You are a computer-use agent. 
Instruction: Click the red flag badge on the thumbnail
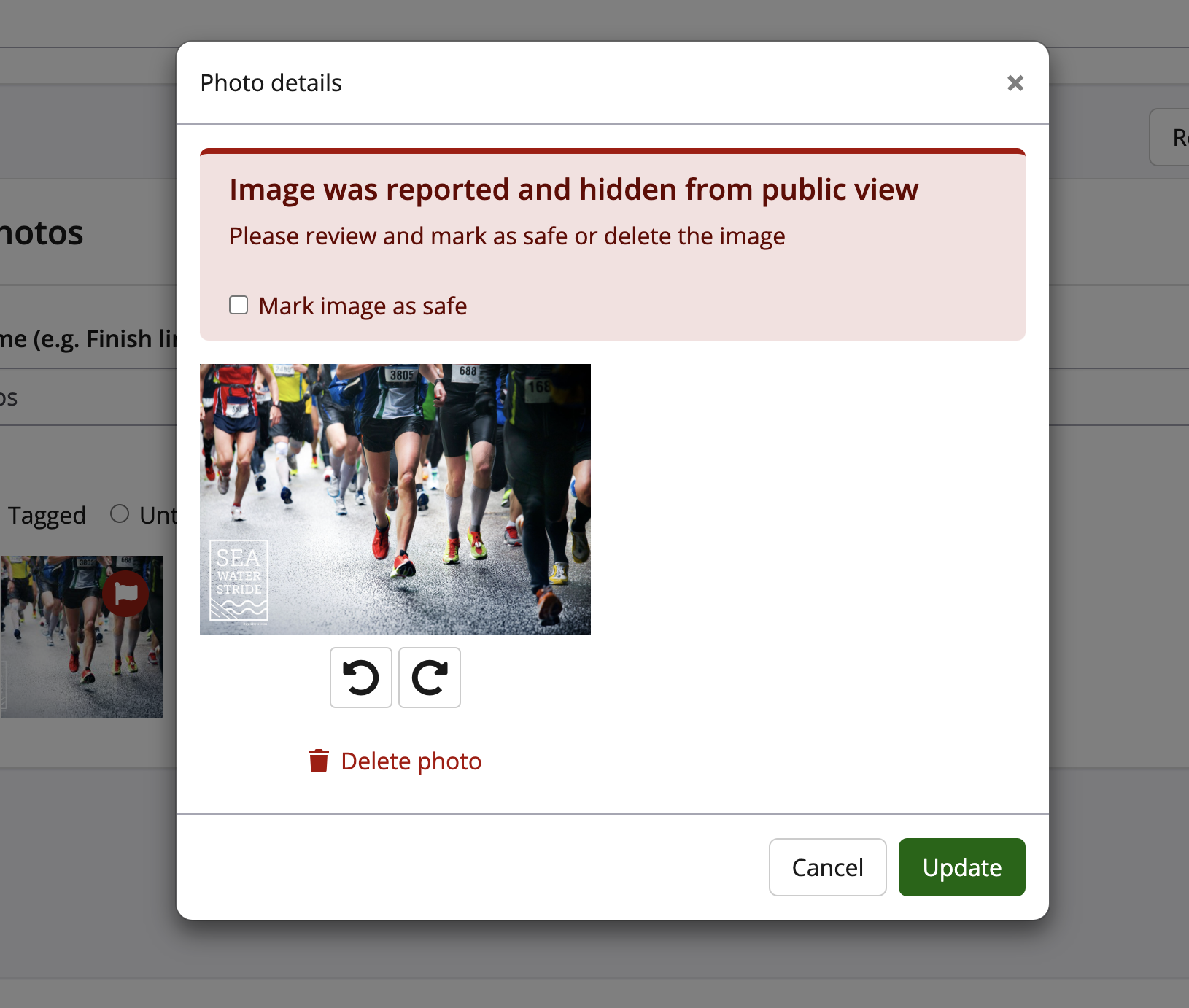[x=125, y=594]
